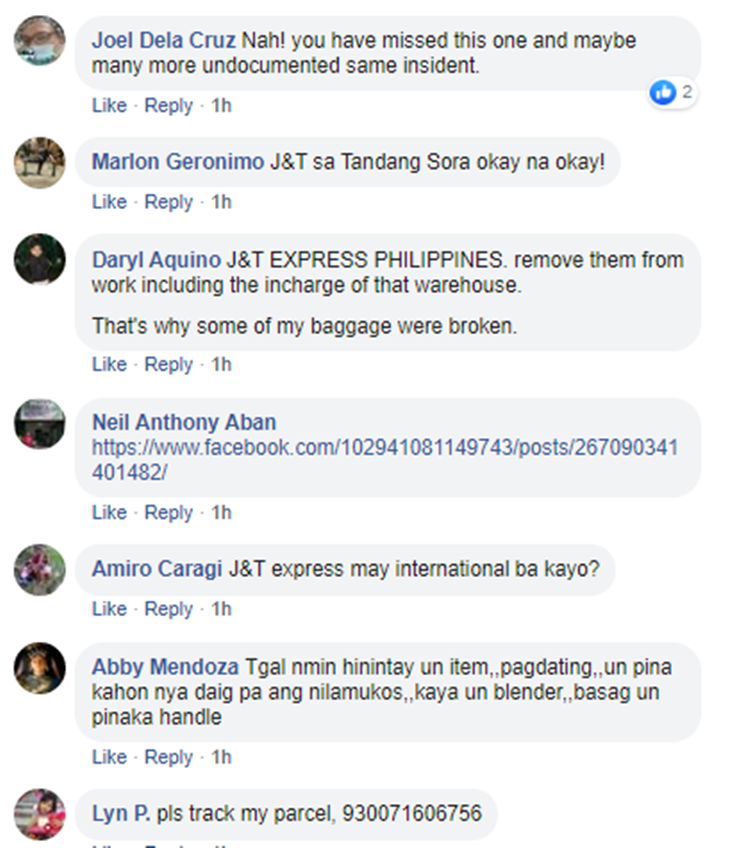
Task: Open the 1h timestamp on Abby Mendoza's comment
Action: pos(221,757)
